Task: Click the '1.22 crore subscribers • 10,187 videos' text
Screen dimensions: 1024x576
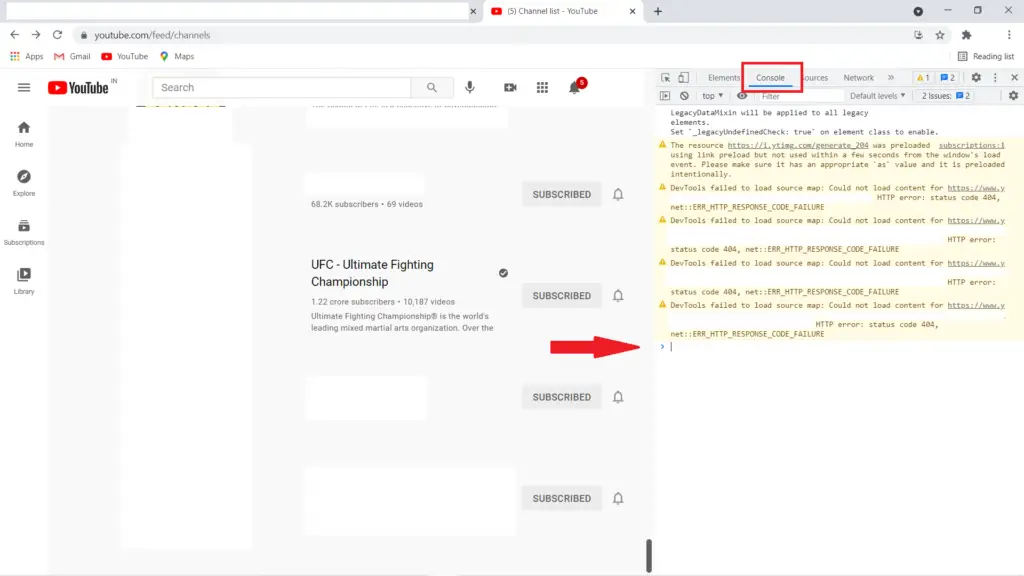Action: tap(383, 302)
